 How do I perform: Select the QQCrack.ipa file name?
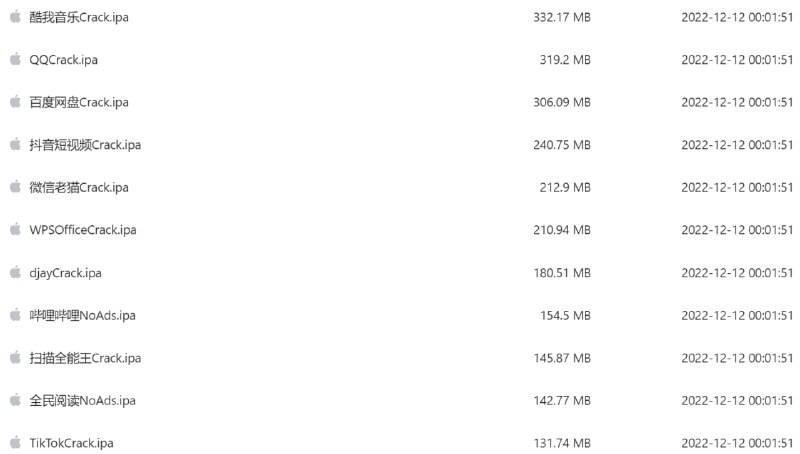64,60
